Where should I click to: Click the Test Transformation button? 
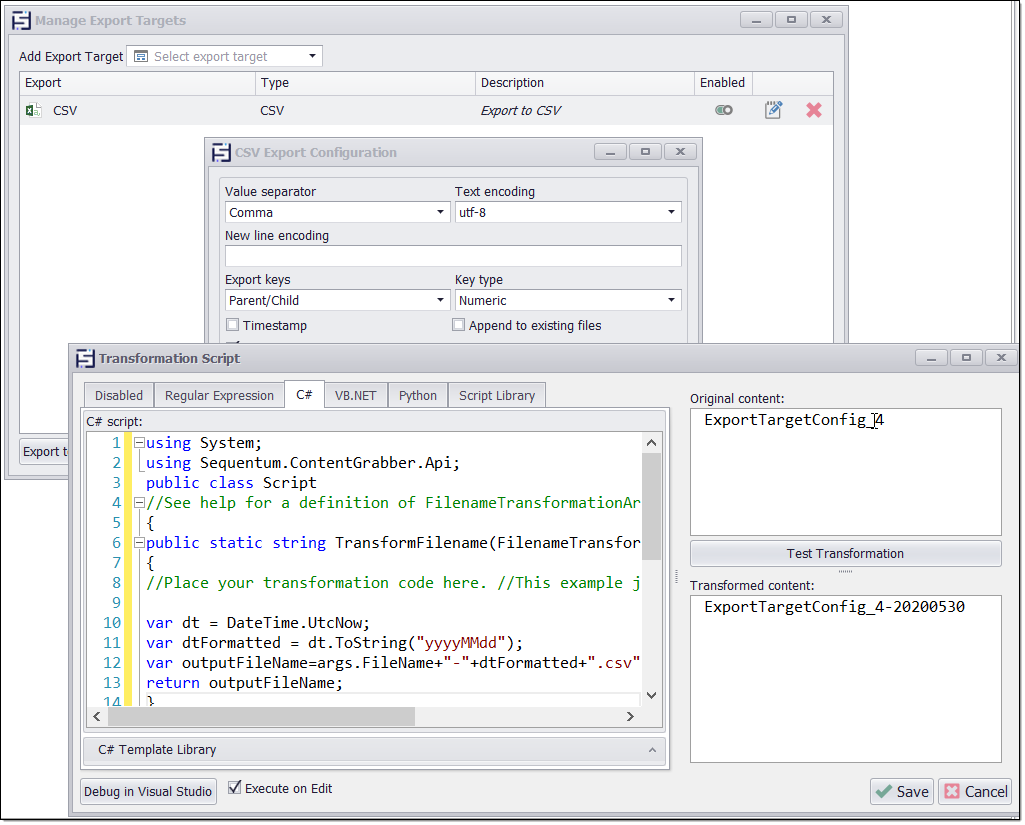[845, 553]
